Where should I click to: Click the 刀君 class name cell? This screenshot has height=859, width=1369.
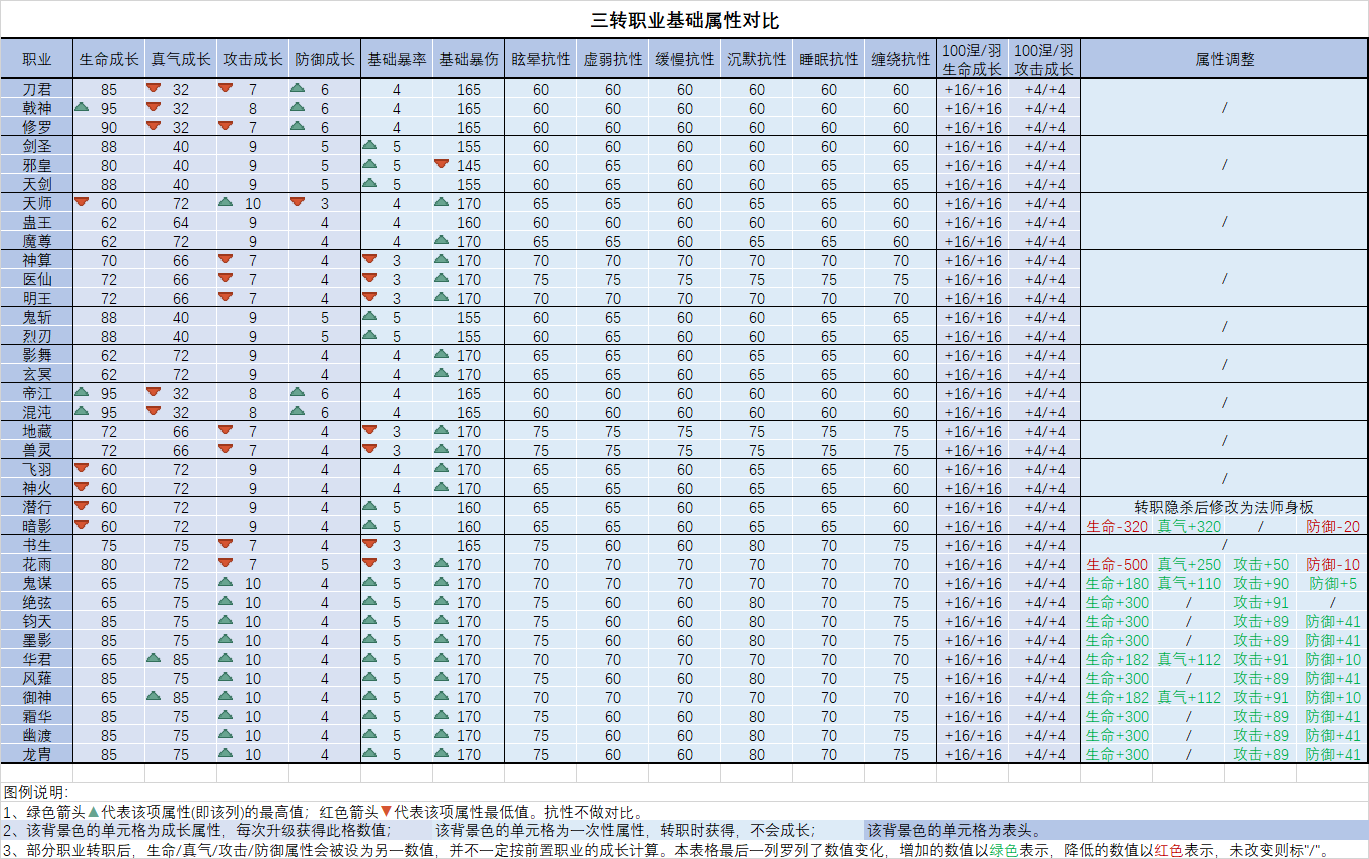click(37, 89)
